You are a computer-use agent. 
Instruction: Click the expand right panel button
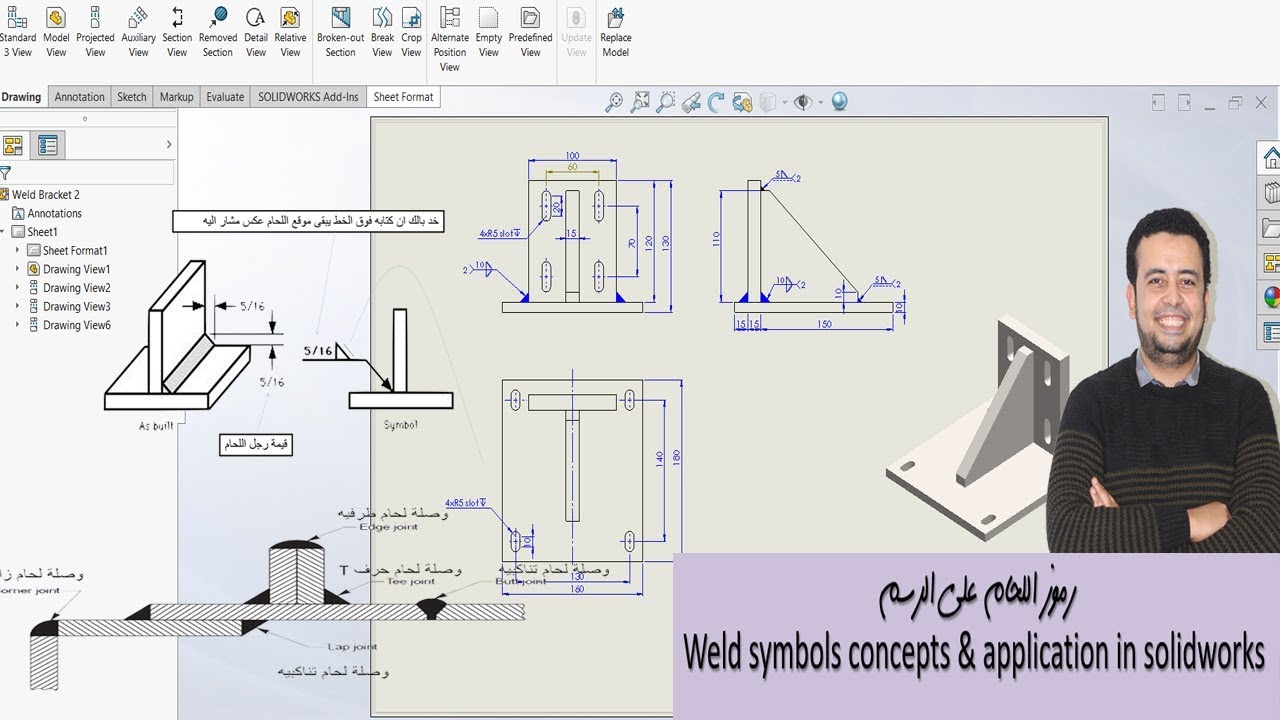[1184, 102]
